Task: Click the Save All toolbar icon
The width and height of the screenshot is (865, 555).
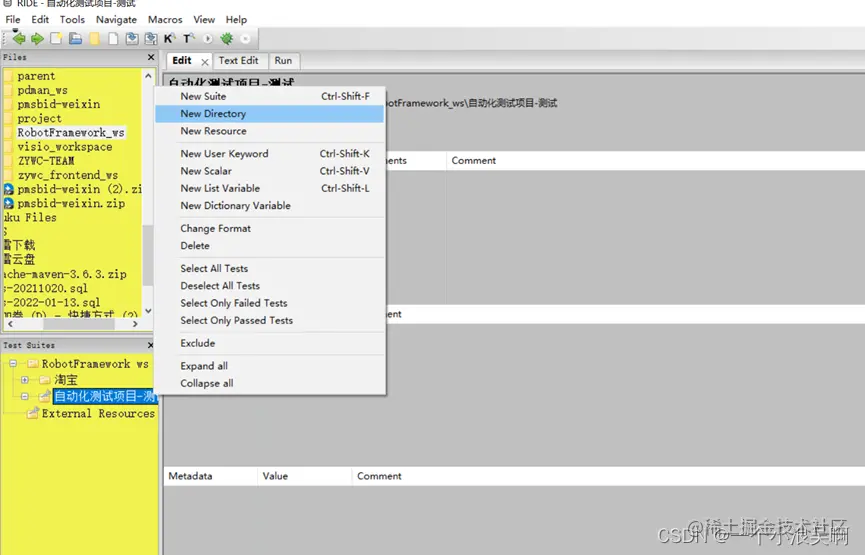Action: point(151,39)
